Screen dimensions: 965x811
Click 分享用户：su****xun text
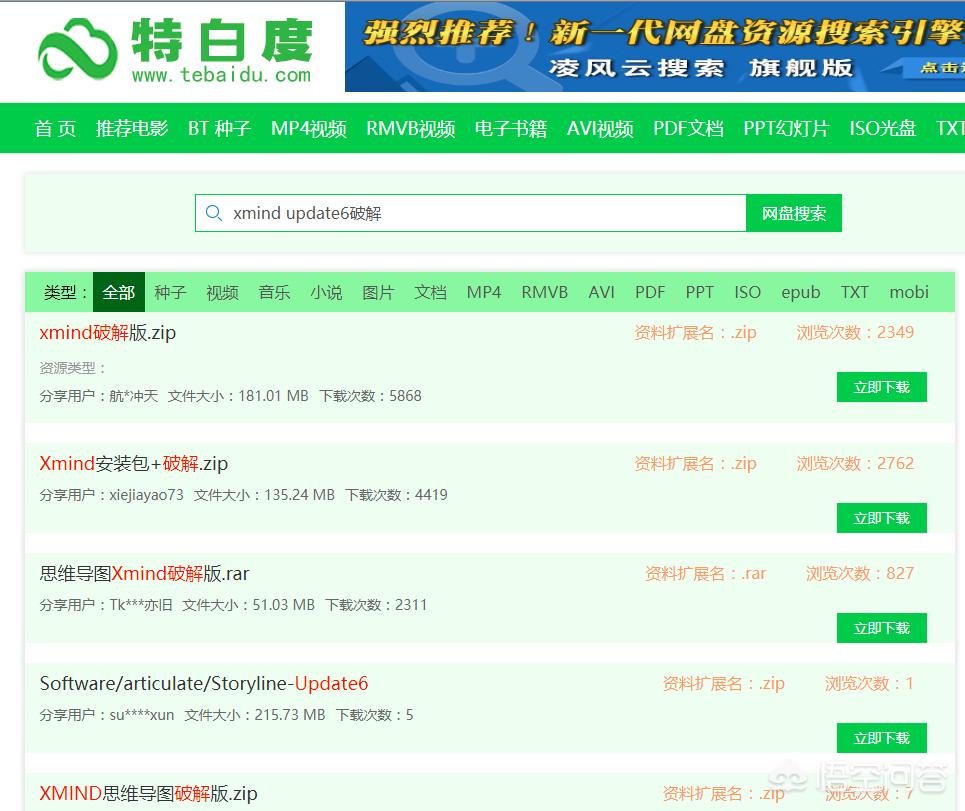click(106, 715)
